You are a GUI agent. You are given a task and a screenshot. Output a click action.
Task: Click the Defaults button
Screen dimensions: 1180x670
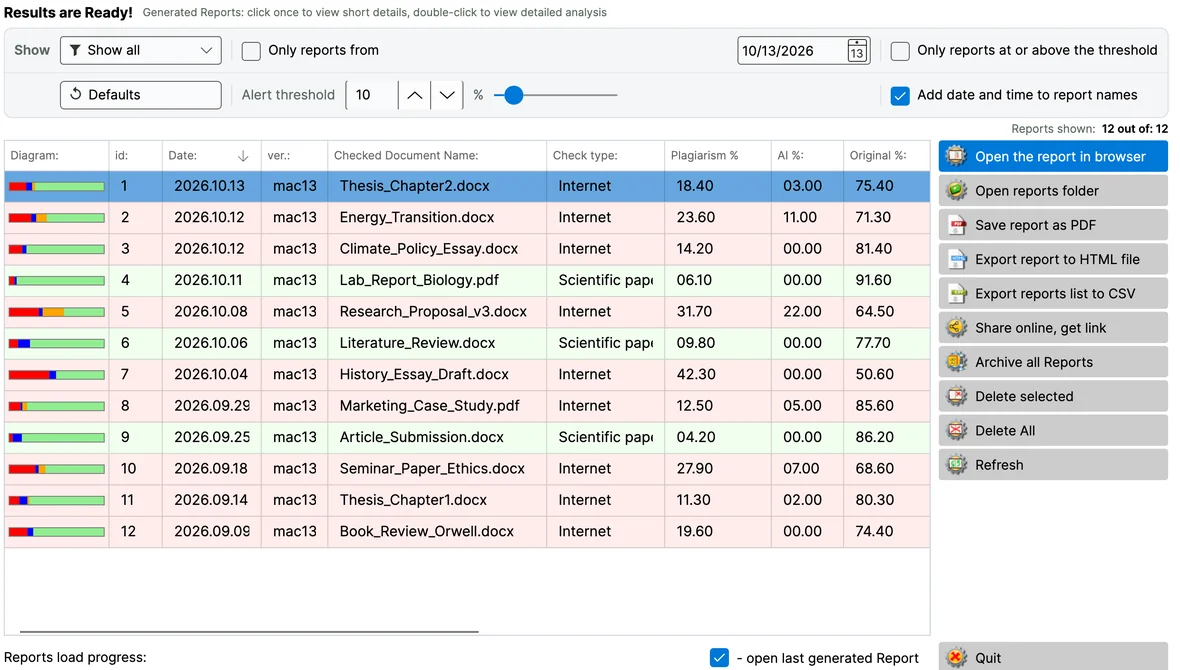pyautogui.click(x=141, y=95)
